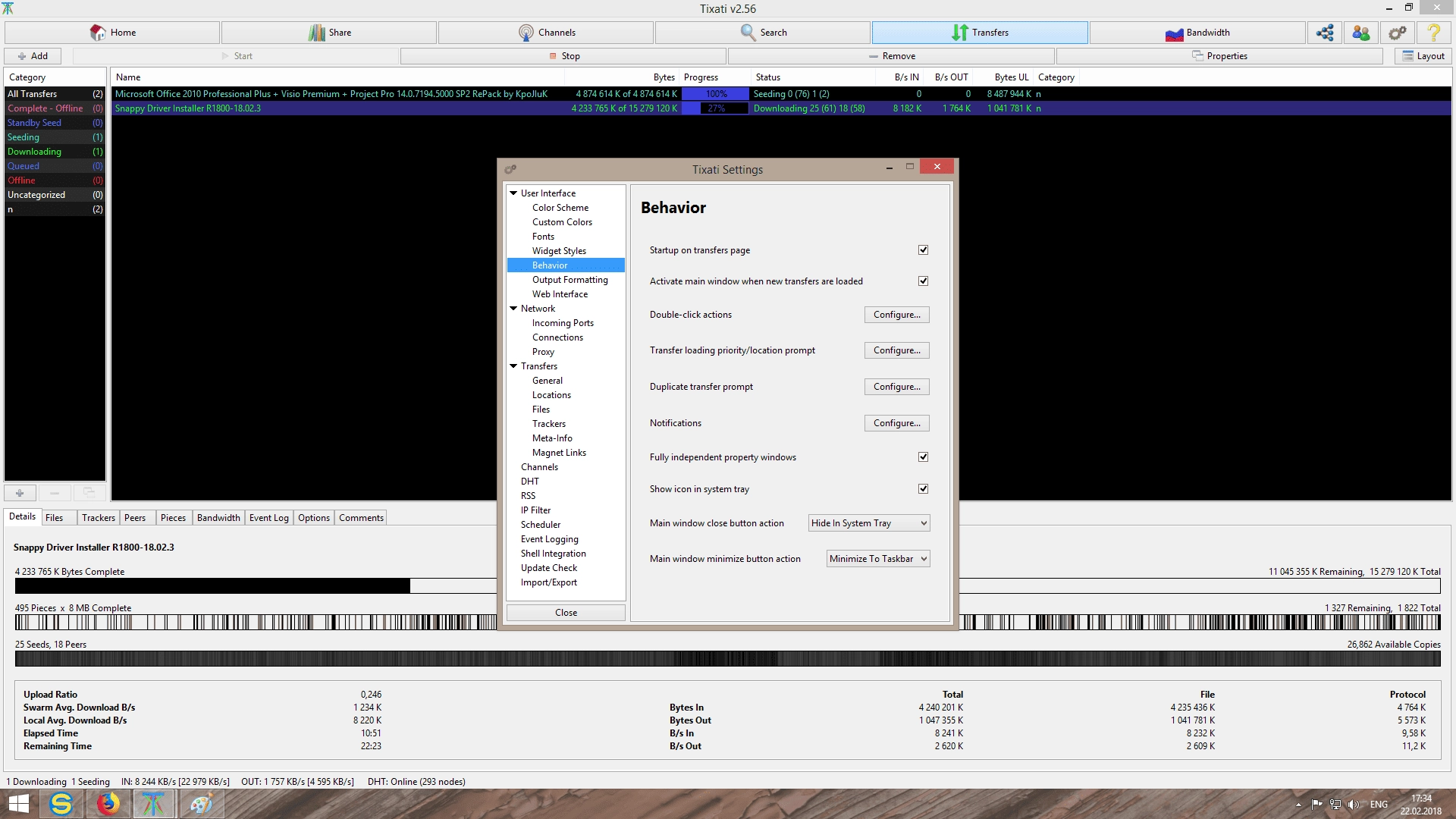The image size is (1456, 819).
Task: Switch to the Event Log tab
Action: pos(269,517)
